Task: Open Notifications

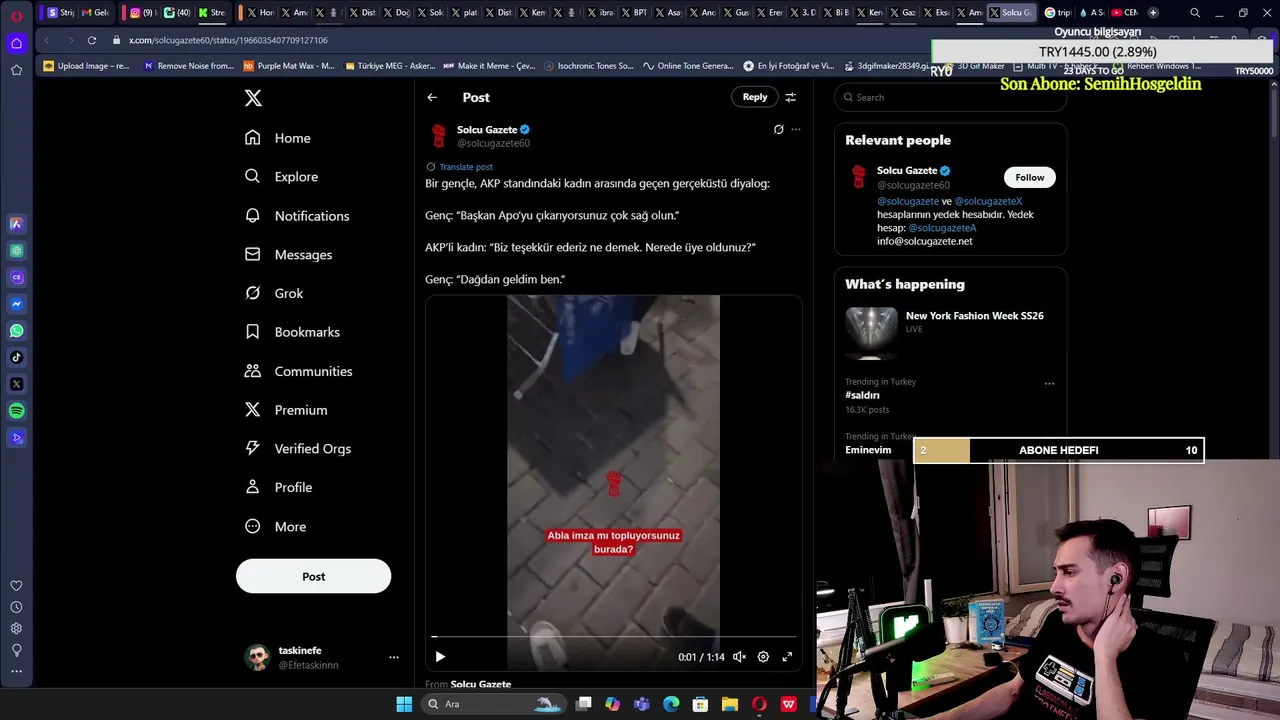Action: [297, 216]
